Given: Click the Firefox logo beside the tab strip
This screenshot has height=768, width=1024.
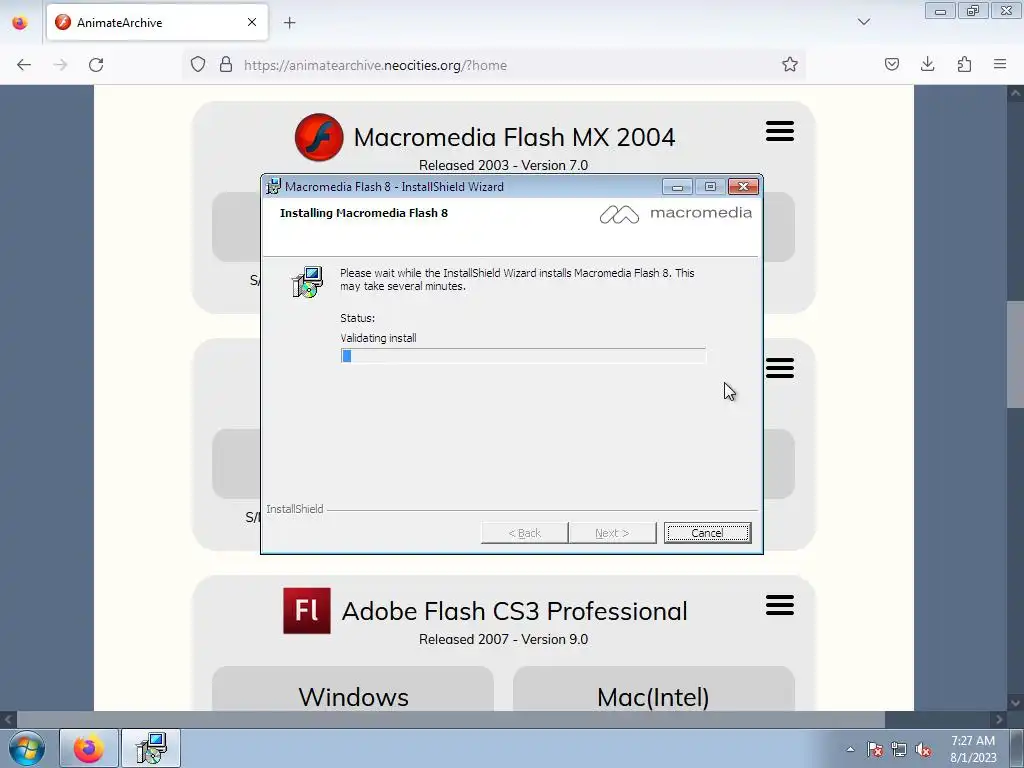Looking at the screenshot, I should click(x=20, y=22).
